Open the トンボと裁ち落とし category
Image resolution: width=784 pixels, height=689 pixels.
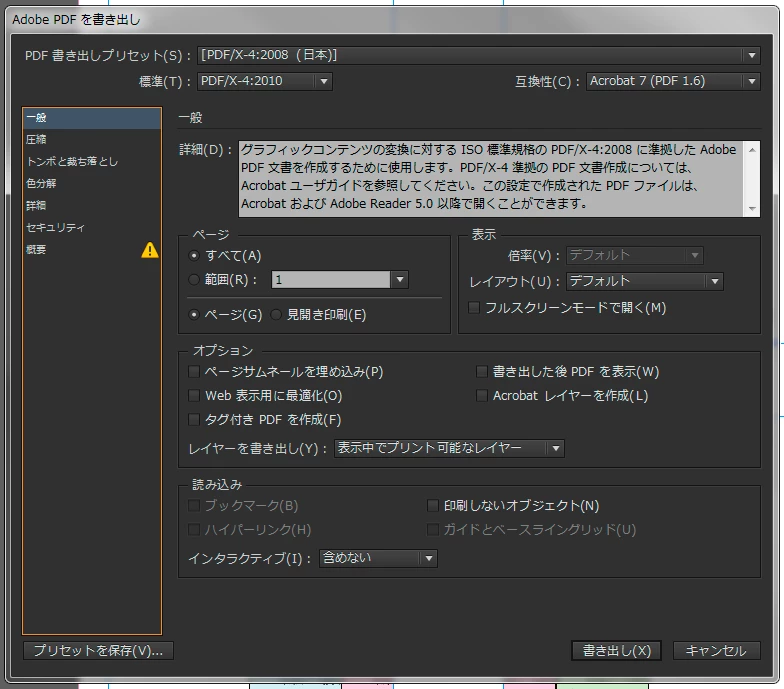[x=92, y=162]
